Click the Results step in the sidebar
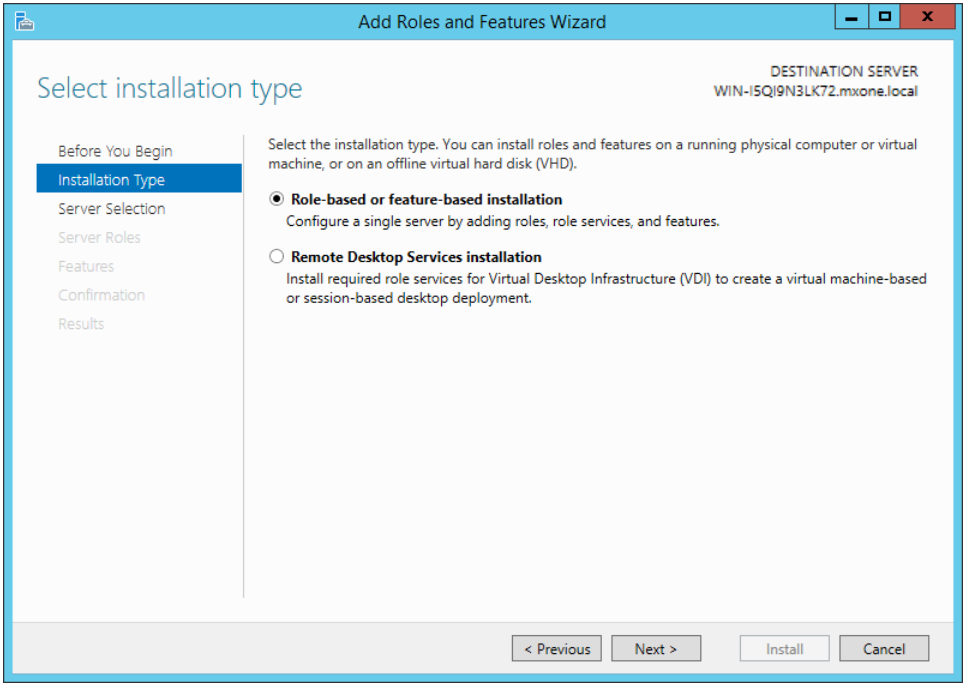The image size is (966, 685). (81, 324)
